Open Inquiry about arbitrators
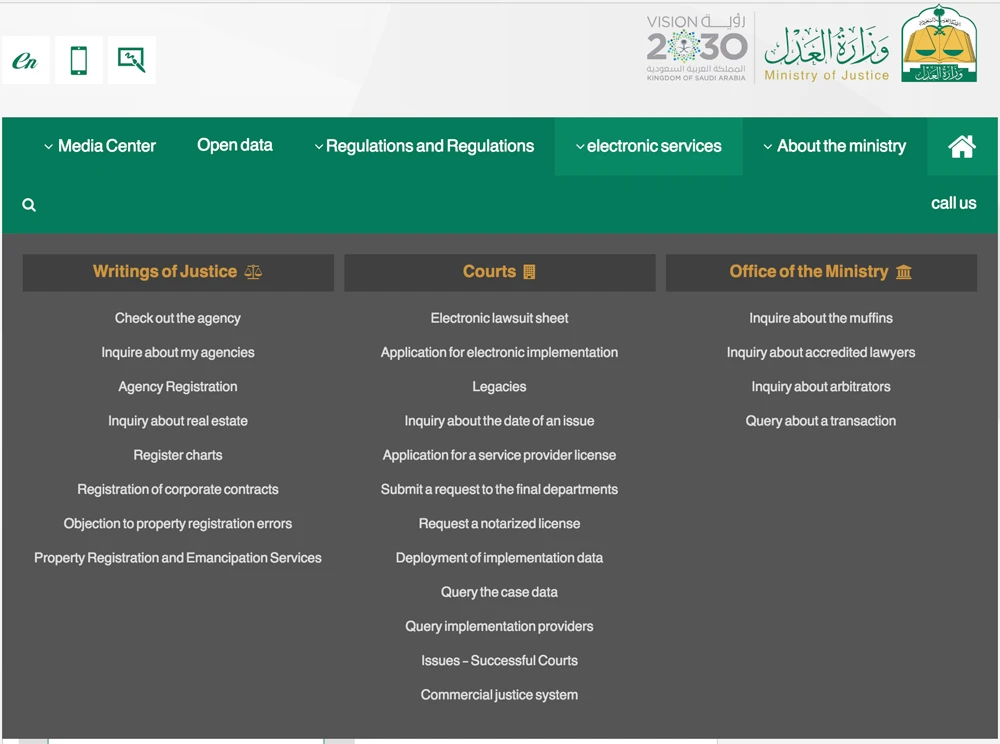This screenshot has width=1000, height=744. coord(821,387)
